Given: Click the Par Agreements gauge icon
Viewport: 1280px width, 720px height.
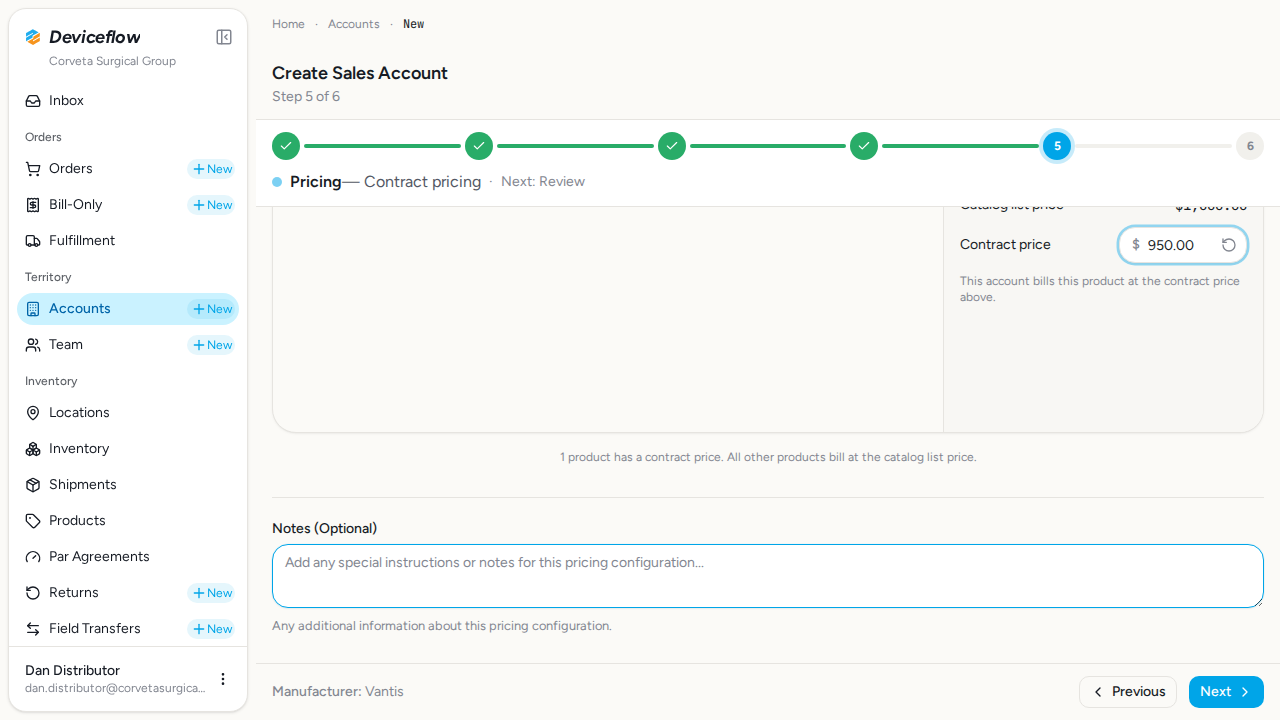Looking at the screenshot, I should pyautogui.click(x=33, y=557).
